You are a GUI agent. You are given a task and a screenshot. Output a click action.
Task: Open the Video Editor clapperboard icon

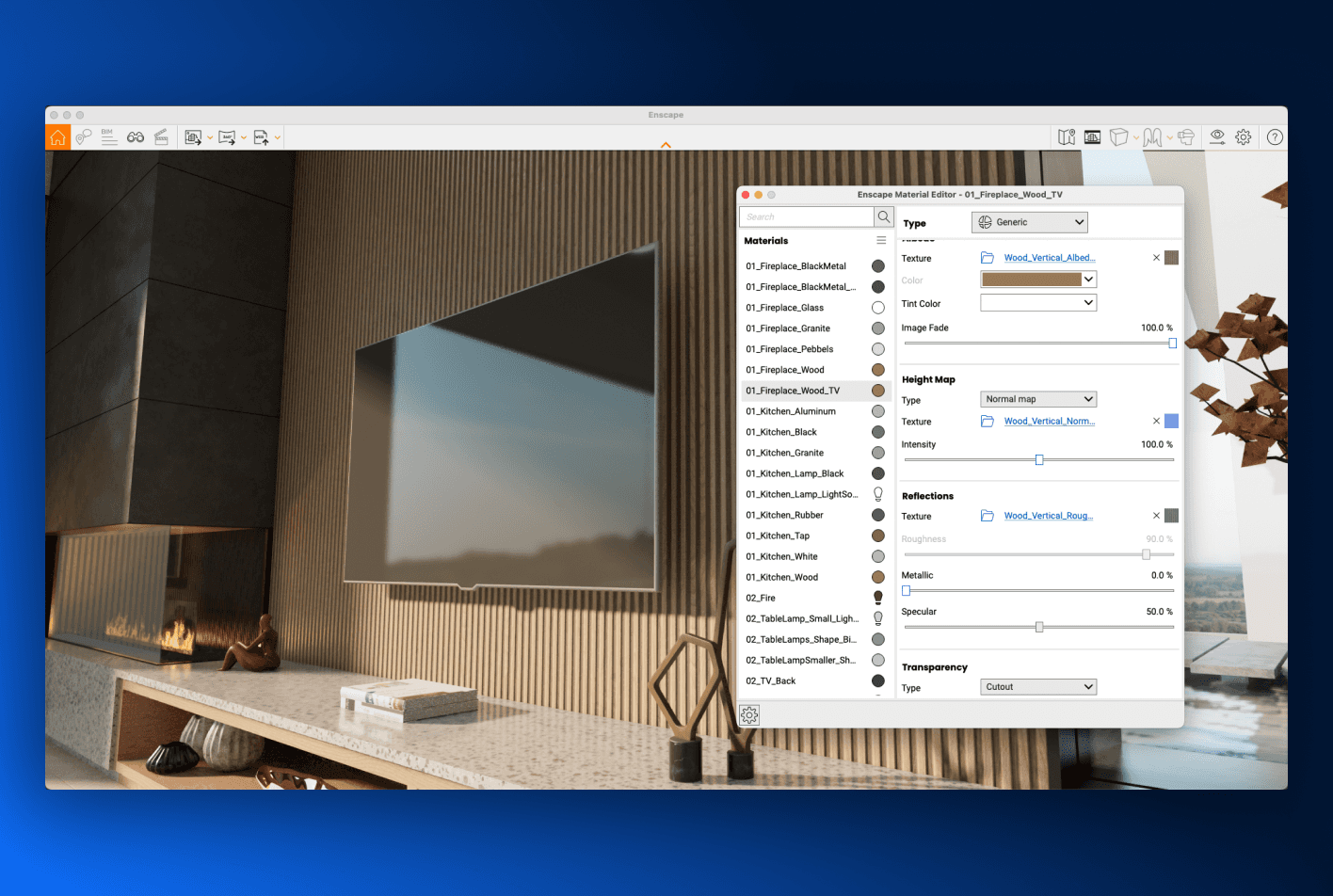coord(161,137)
